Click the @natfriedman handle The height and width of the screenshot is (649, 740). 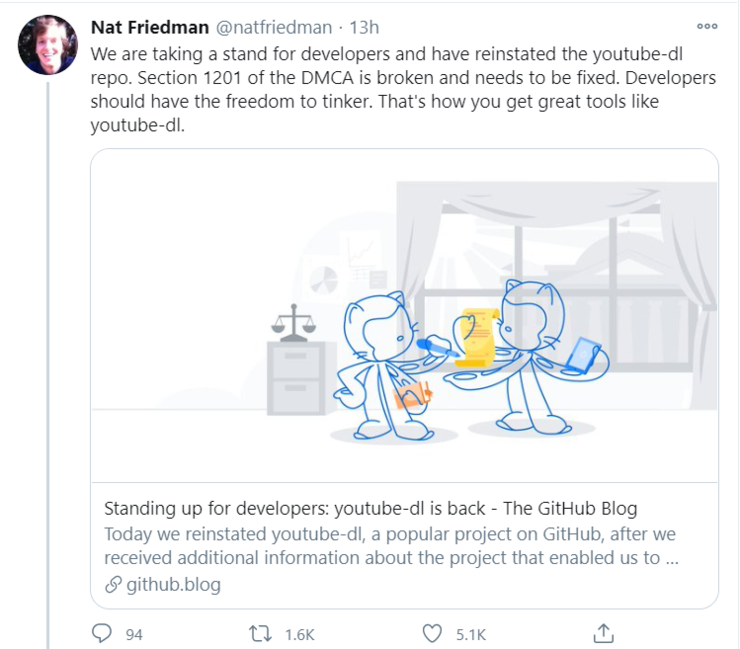click(x=274, y=27)
